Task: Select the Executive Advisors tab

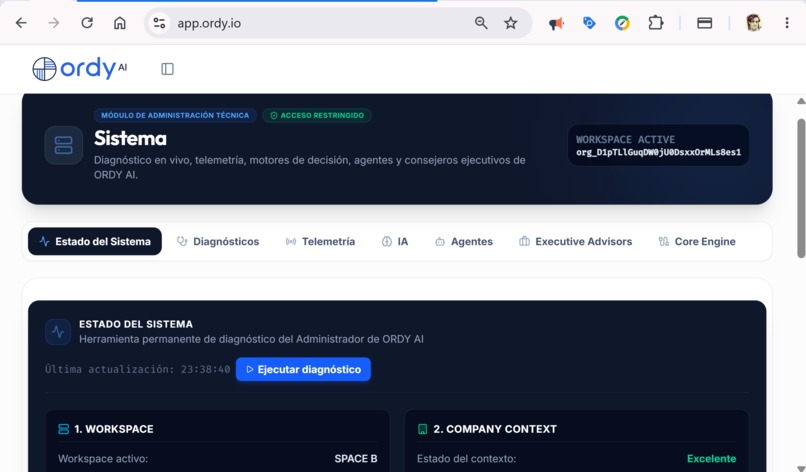Action: (576, 241)
